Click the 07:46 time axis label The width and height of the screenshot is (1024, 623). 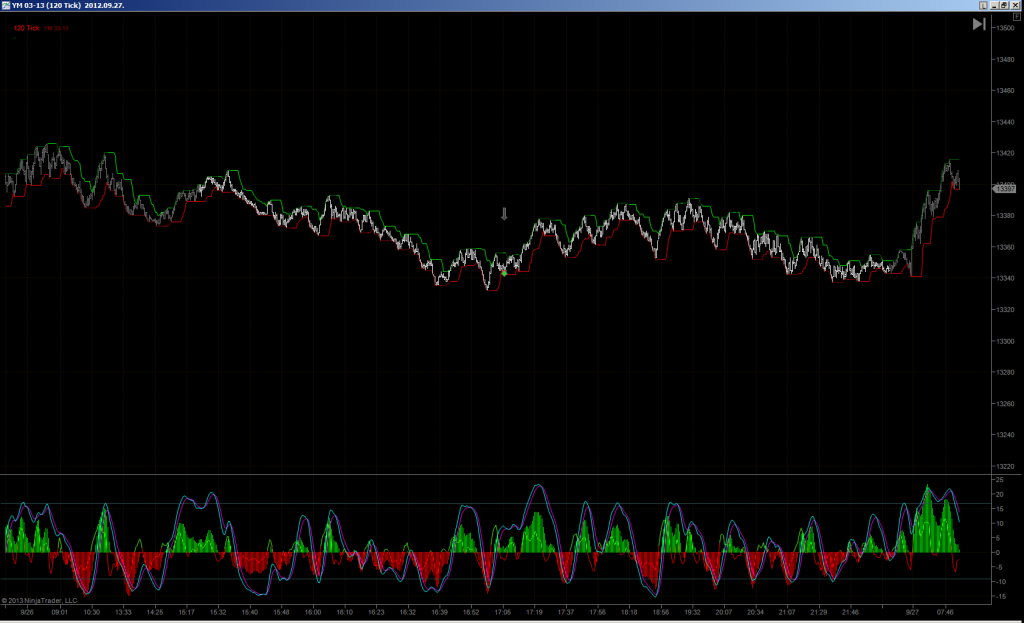coord(945,613)
